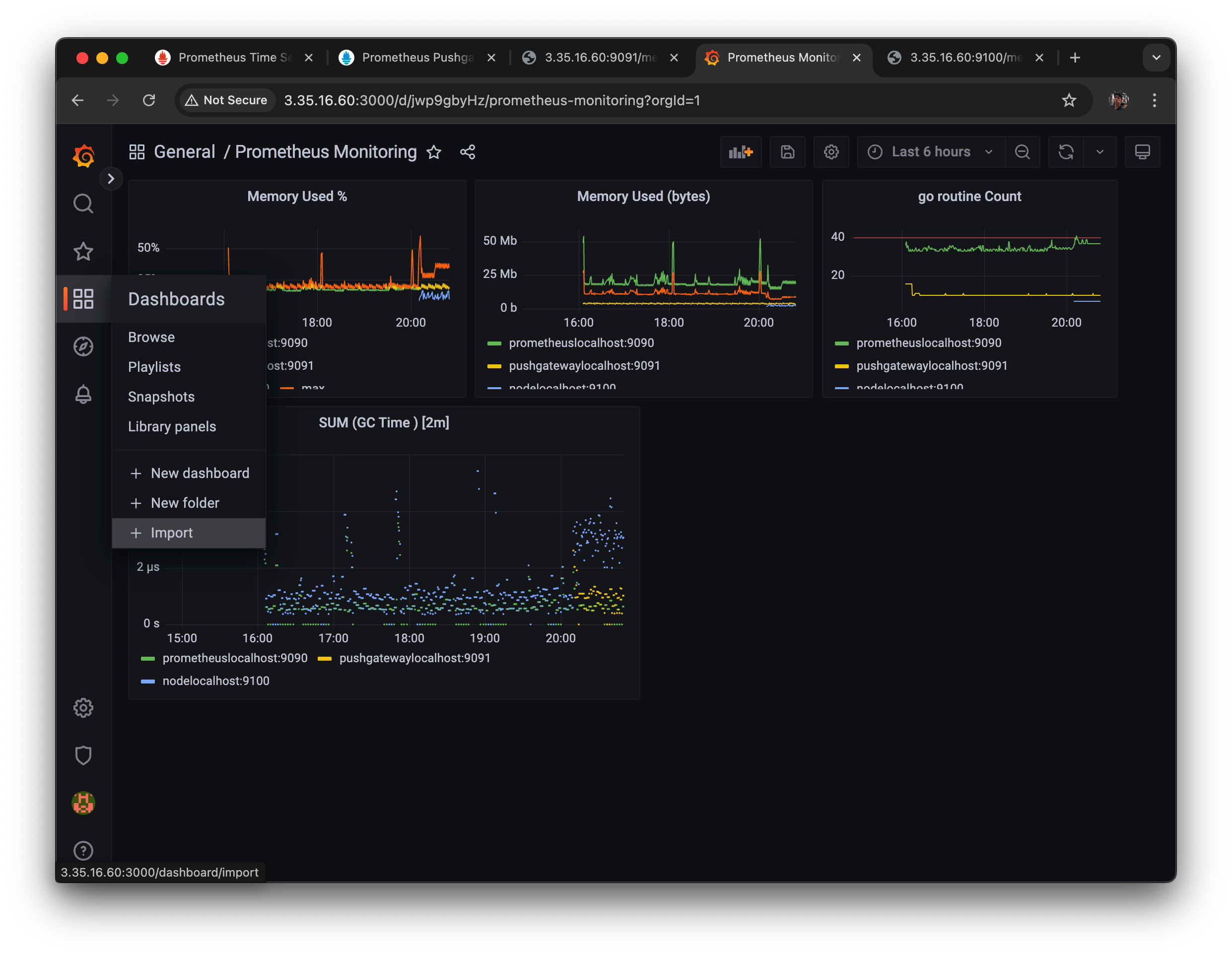Image resolution: width=1232 pixels, height=956 pixels.
Task: Open the Explore compass icon in the sidebar
Action: 83,346
